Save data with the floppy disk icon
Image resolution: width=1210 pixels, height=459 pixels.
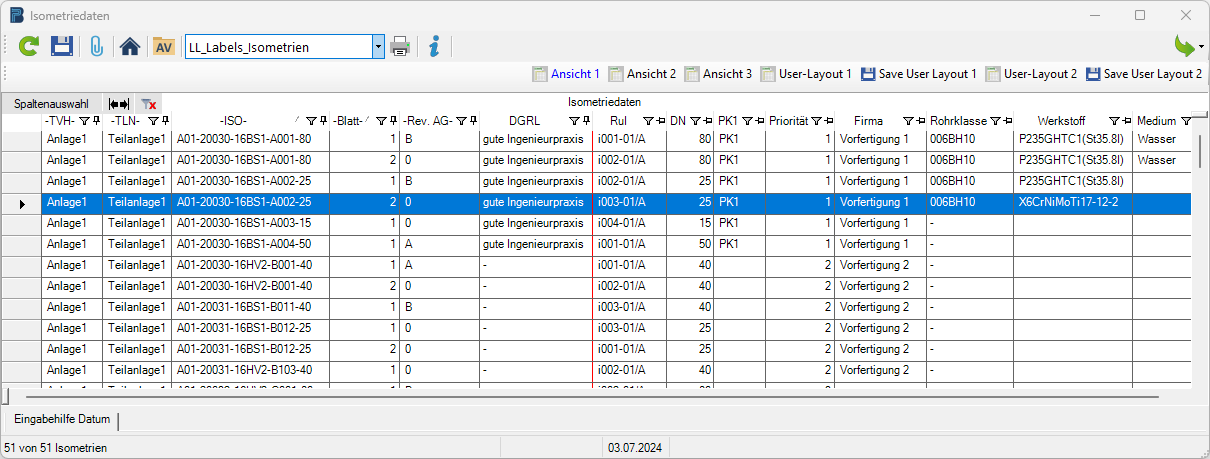62,46
